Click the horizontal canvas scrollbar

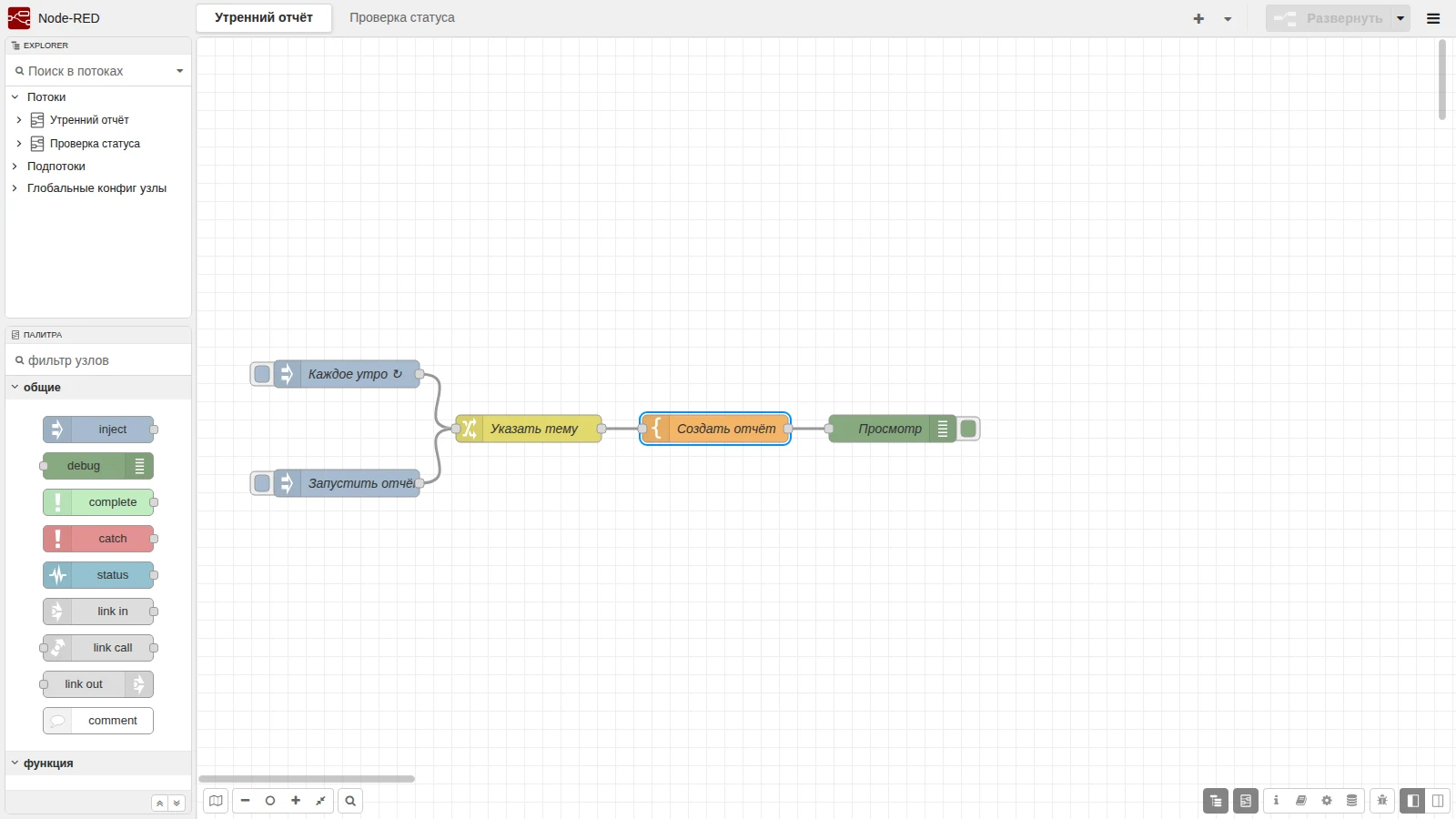click(307, 779)
